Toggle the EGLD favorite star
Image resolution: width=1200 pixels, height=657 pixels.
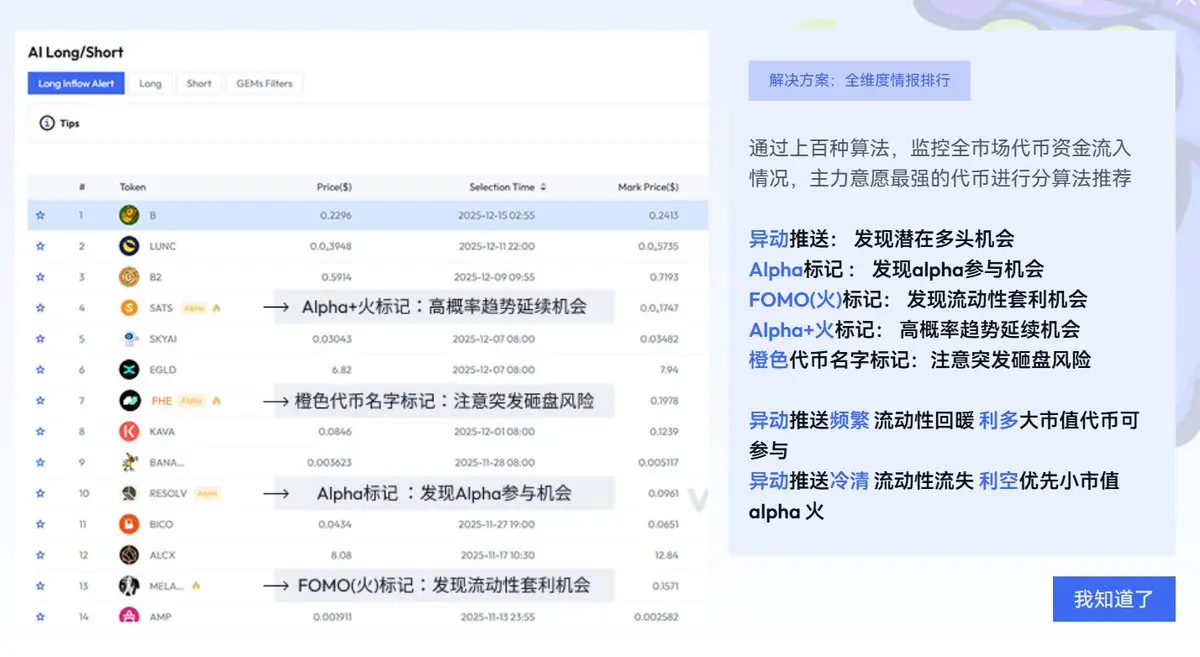tap(40, 370)
